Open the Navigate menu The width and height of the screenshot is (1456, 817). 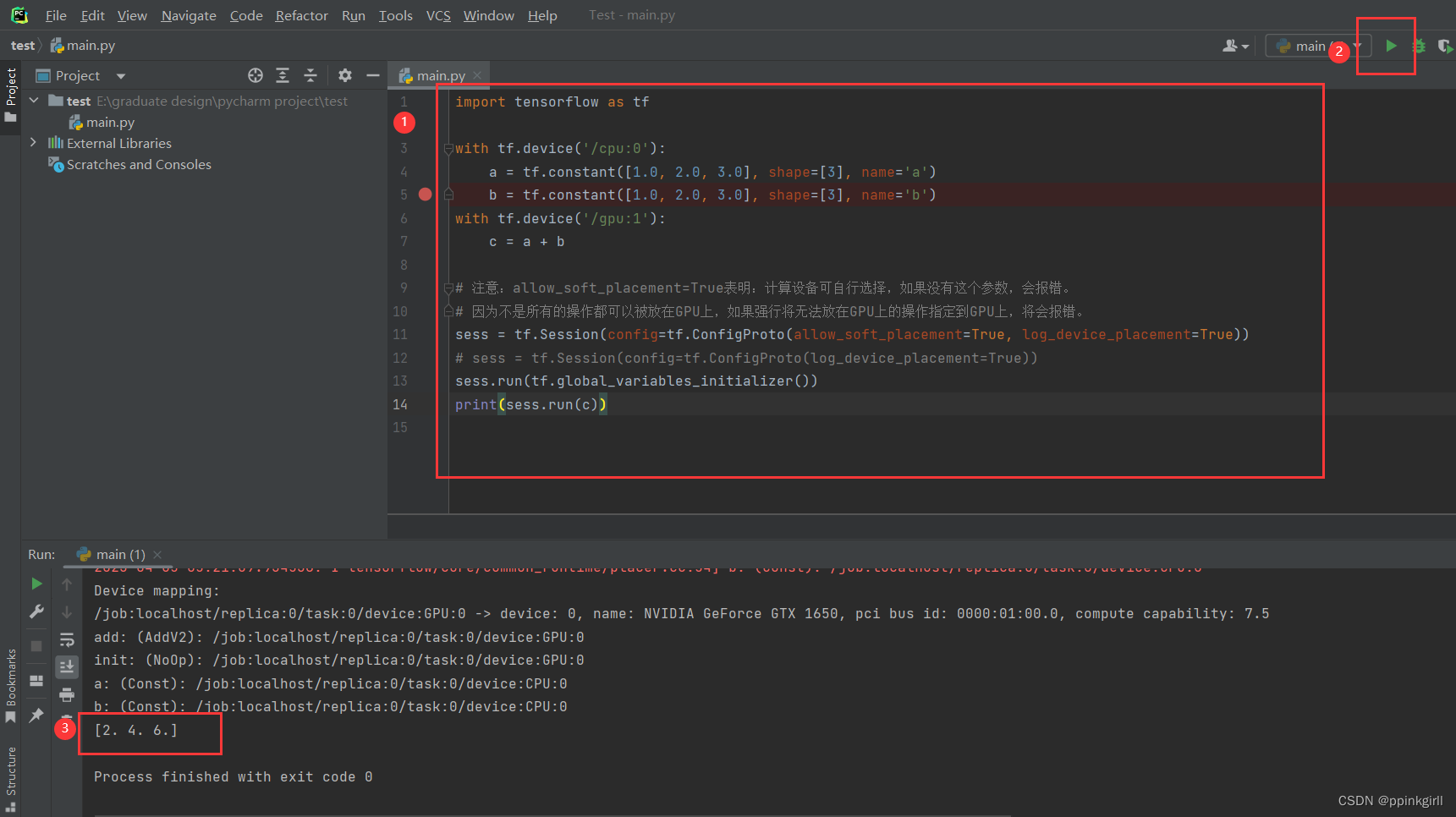coord(189,15)
